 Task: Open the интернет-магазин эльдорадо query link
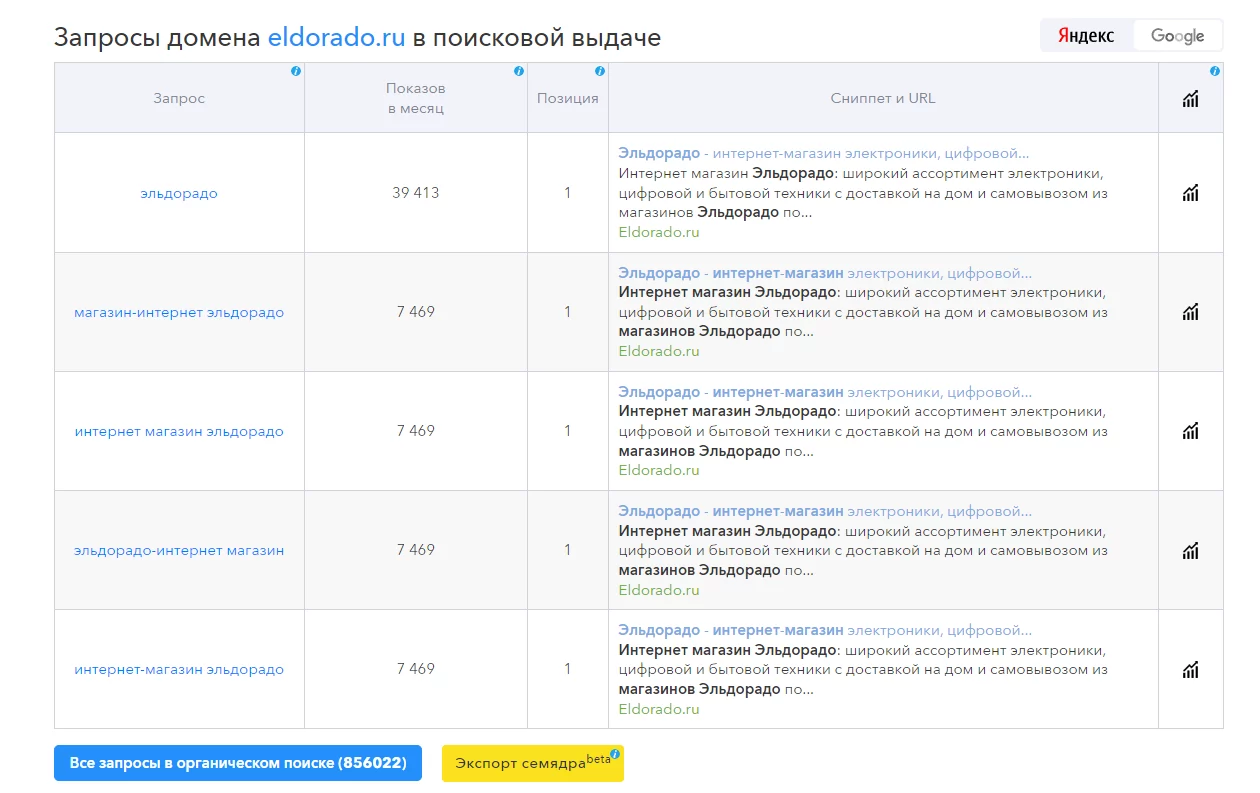point(179,669)
